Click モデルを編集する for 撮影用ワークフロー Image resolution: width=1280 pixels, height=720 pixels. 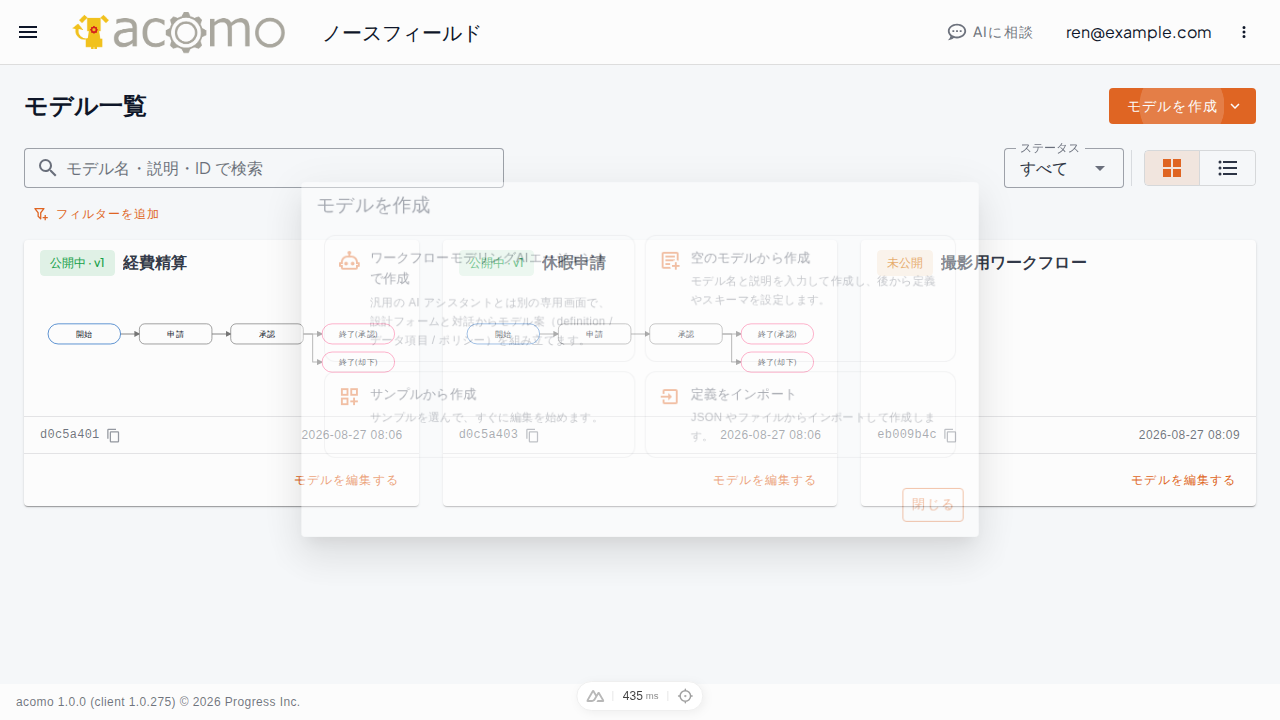pyautogui.click(x=1183, y=480)
